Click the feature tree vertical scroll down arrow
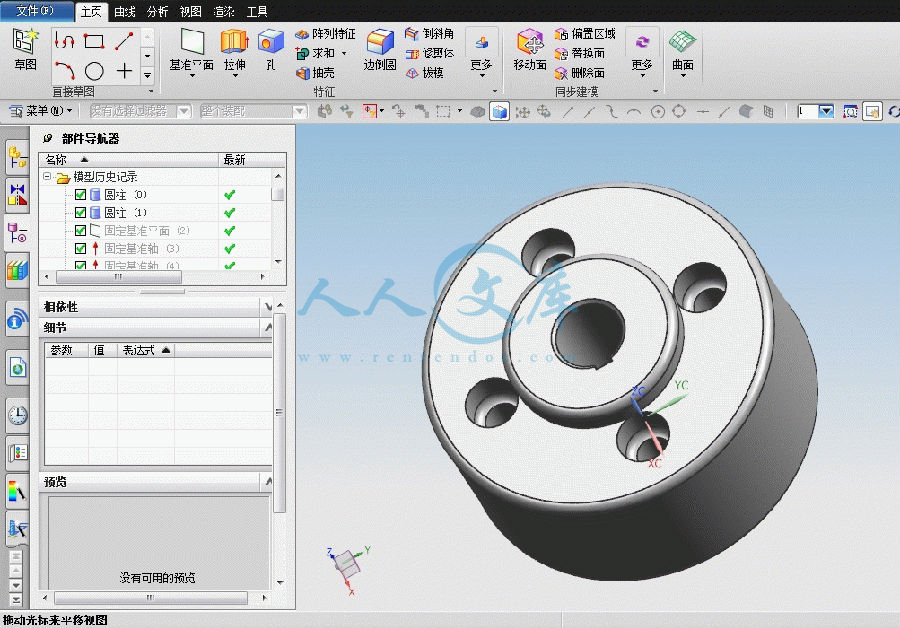Screen dimensions: 900x628 pos(278,262)
